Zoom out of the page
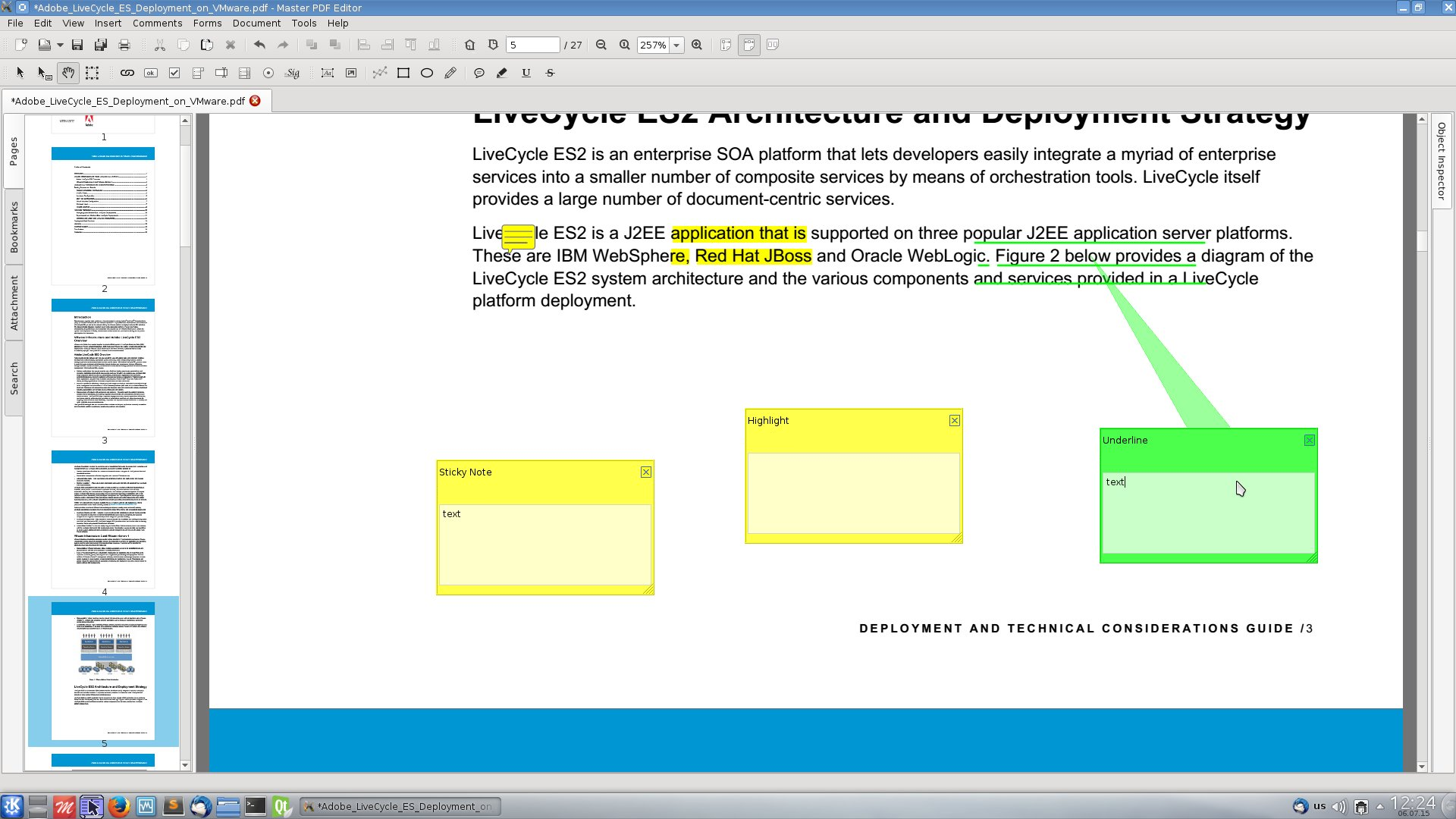The height and width of the screenshot is (819, 1456). [601, 45]
